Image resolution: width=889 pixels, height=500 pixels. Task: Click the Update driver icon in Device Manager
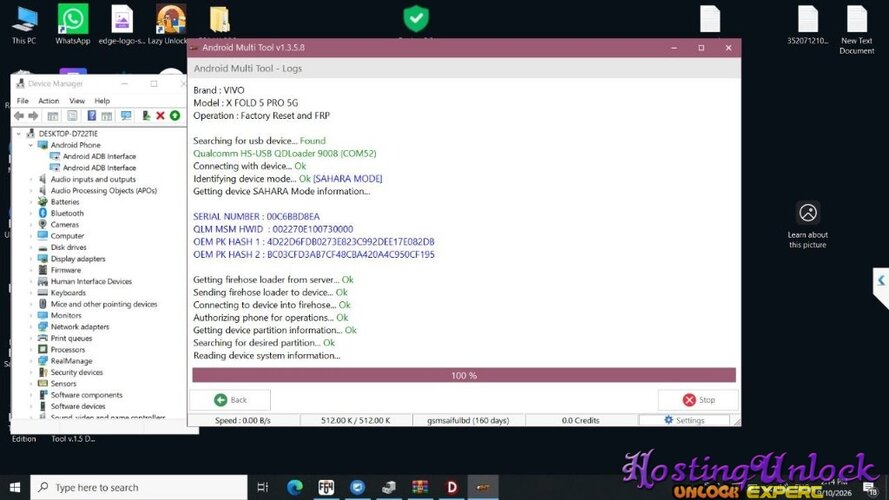click(146, 116)
